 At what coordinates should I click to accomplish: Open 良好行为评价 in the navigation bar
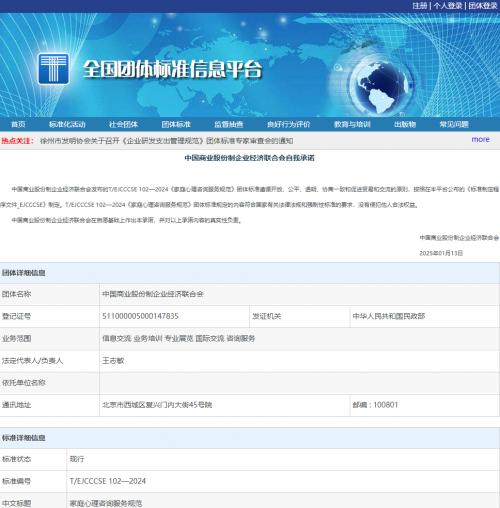(x=289, y=124)
